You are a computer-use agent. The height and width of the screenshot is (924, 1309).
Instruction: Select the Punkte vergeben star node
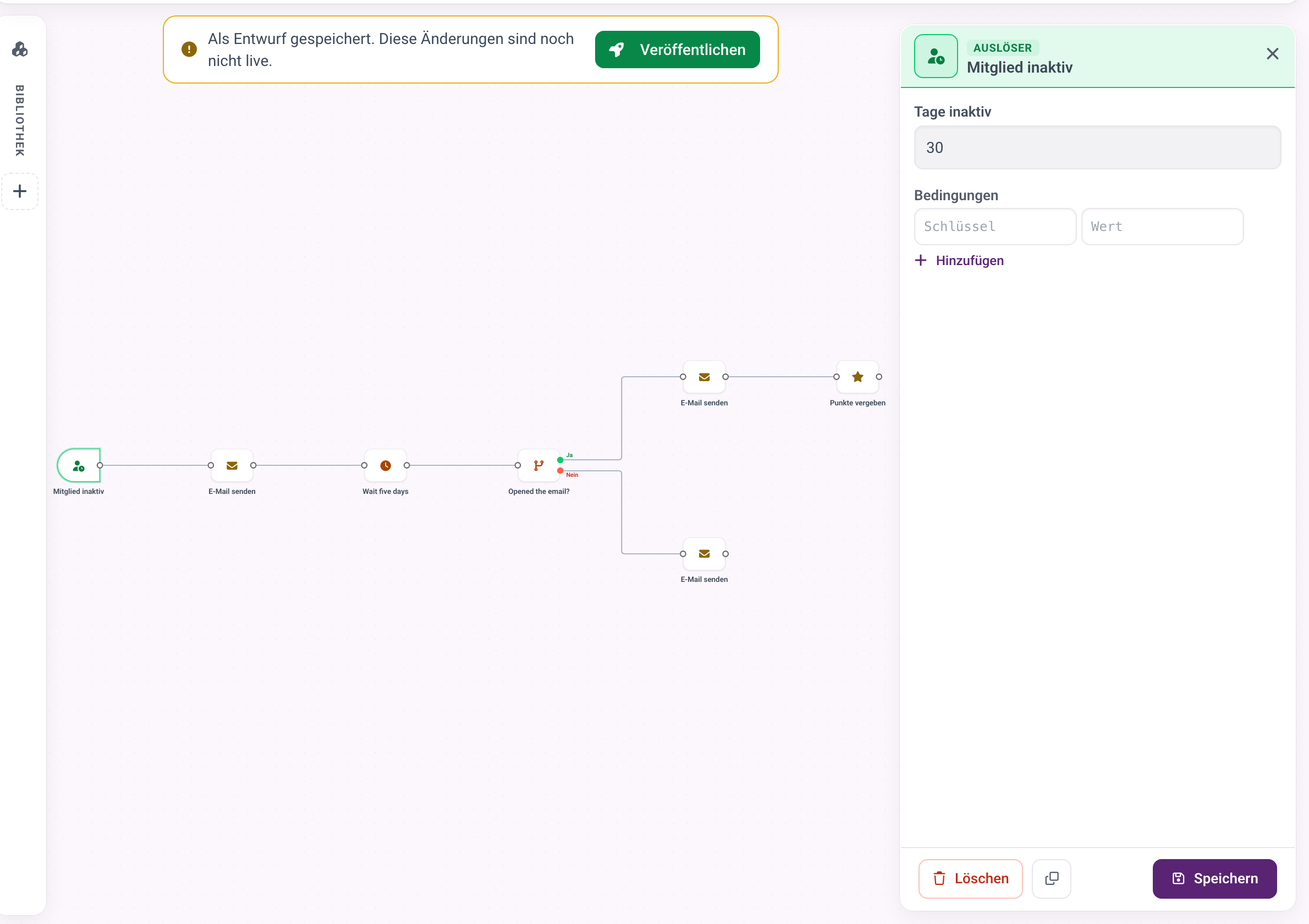(x=857, y=377)
